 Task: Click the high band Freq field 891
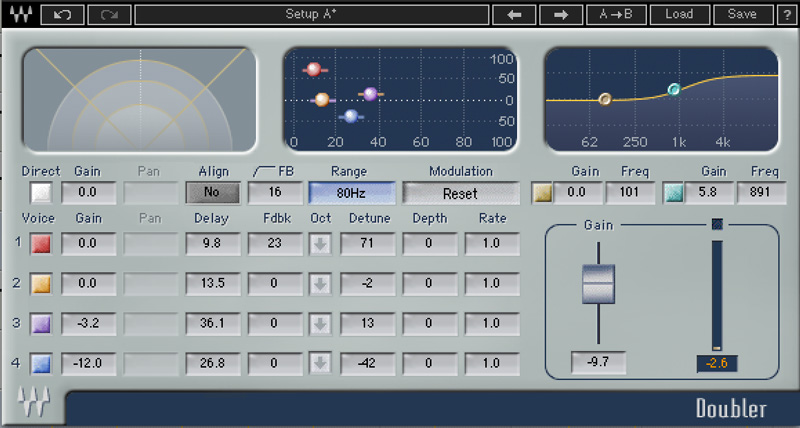[760, 193]
